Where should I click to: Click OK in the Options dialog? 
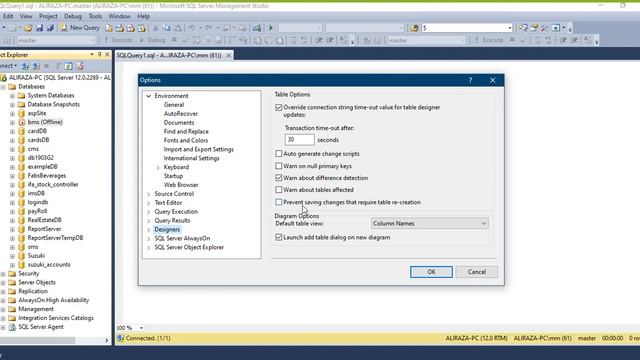tap(431, 272)
